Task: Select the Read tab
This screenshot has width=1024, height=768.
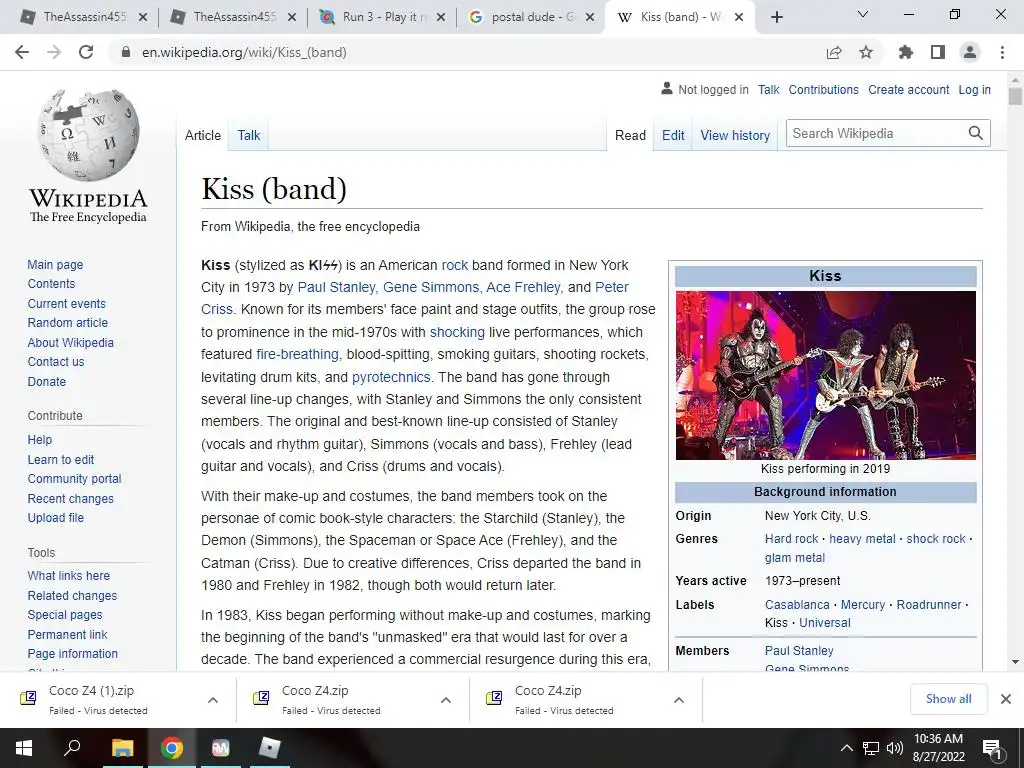Action: point(630,135)
